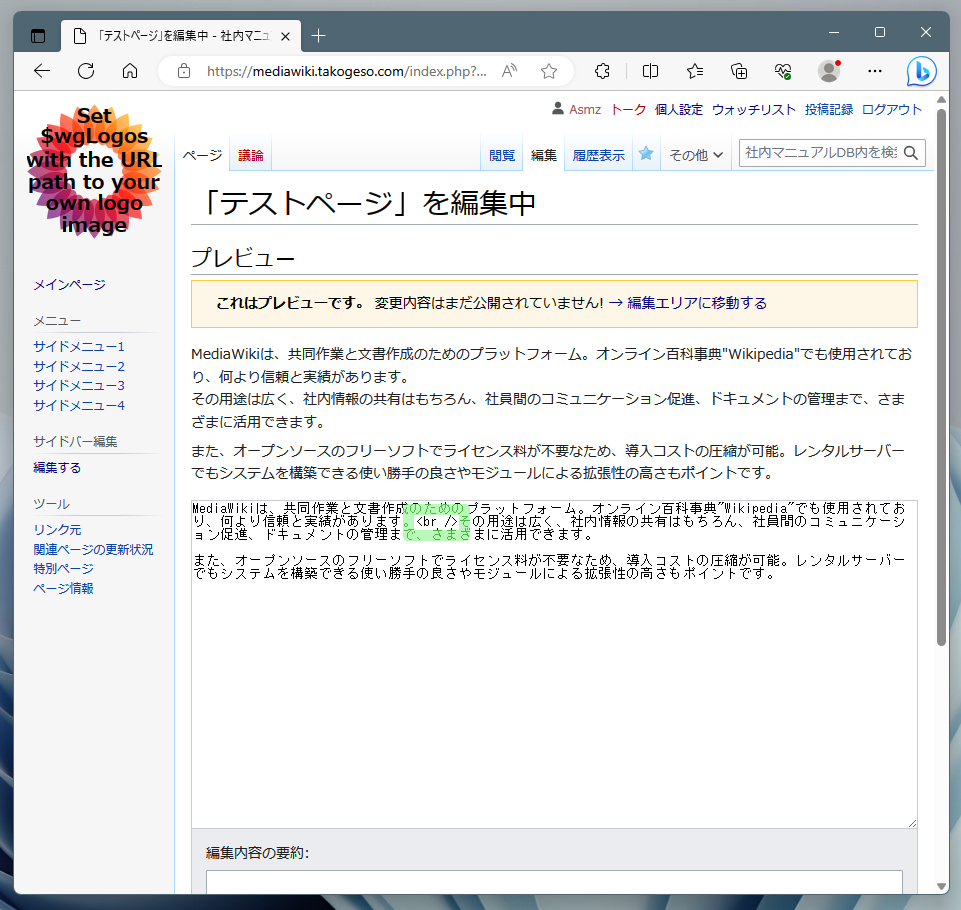Viewport: 961px width, 910px height.
Task: Open the 履歴表示 tab
Action: point(598,155)
